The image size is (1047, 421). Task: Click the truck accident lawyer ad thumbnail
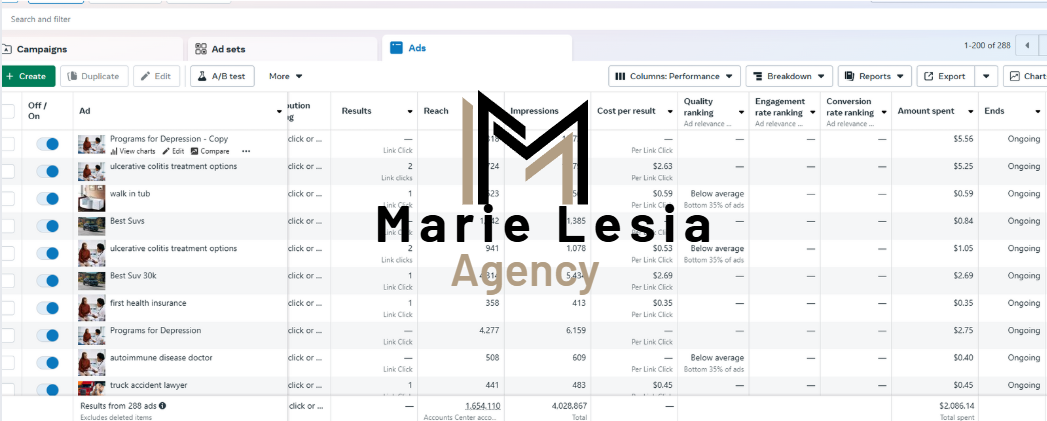click(91, 388)
